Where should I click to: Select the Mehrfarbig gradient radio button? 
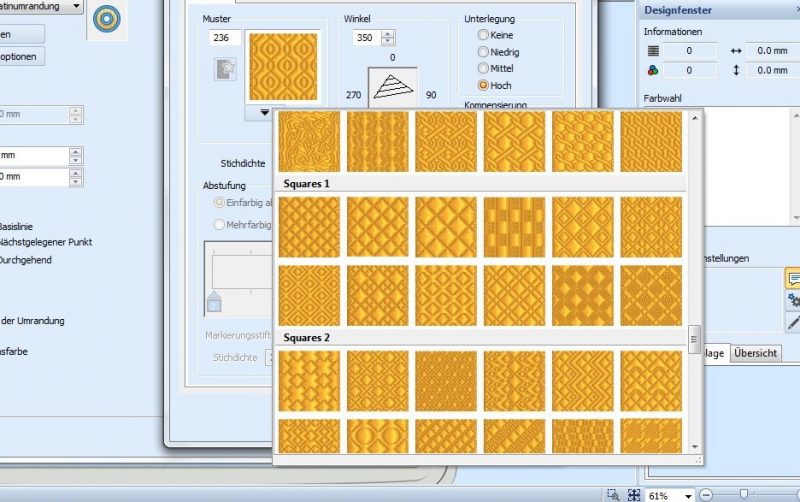point(219,224)
